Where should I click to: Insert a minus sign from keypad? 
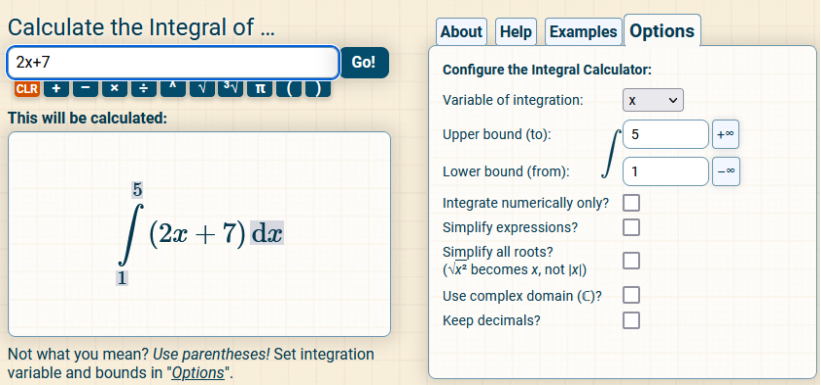point(86,89)
